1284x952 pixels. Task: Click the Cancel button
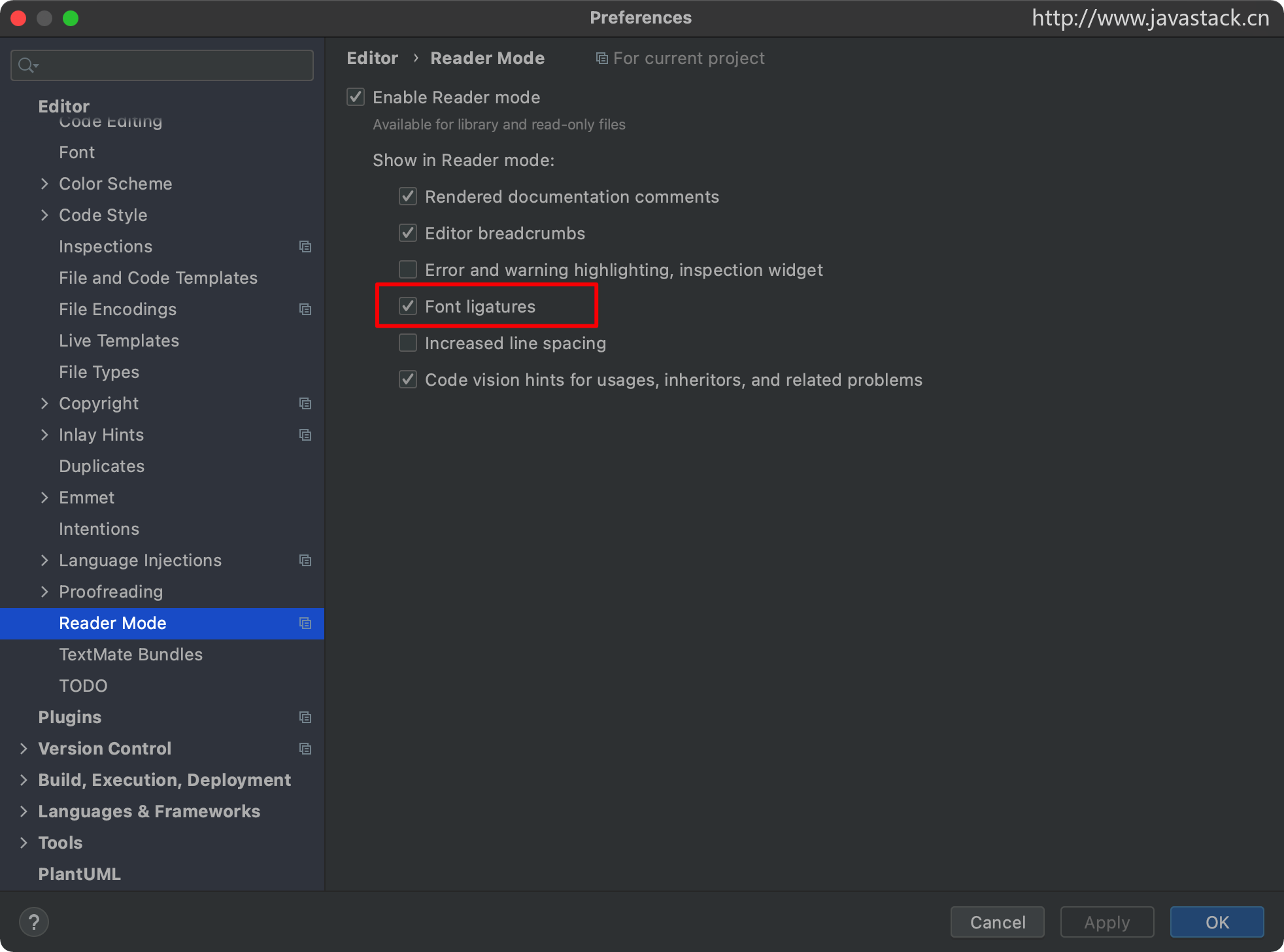997,923
